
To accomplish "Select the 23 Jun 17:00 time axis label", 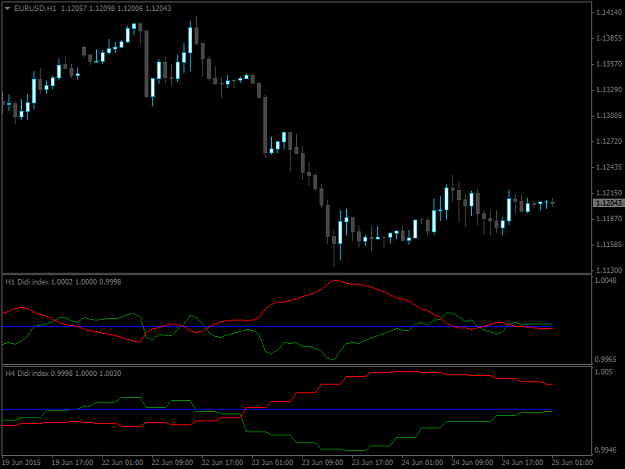I will pyautogui.click(x=372, y=463).
